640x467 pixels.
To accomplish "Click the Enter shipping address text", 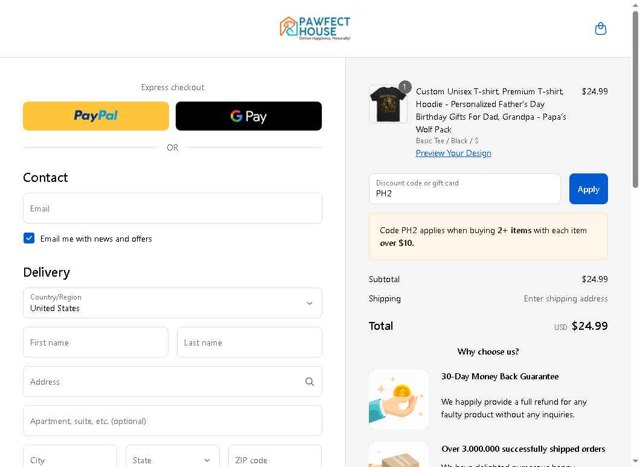I will [565, 299].
